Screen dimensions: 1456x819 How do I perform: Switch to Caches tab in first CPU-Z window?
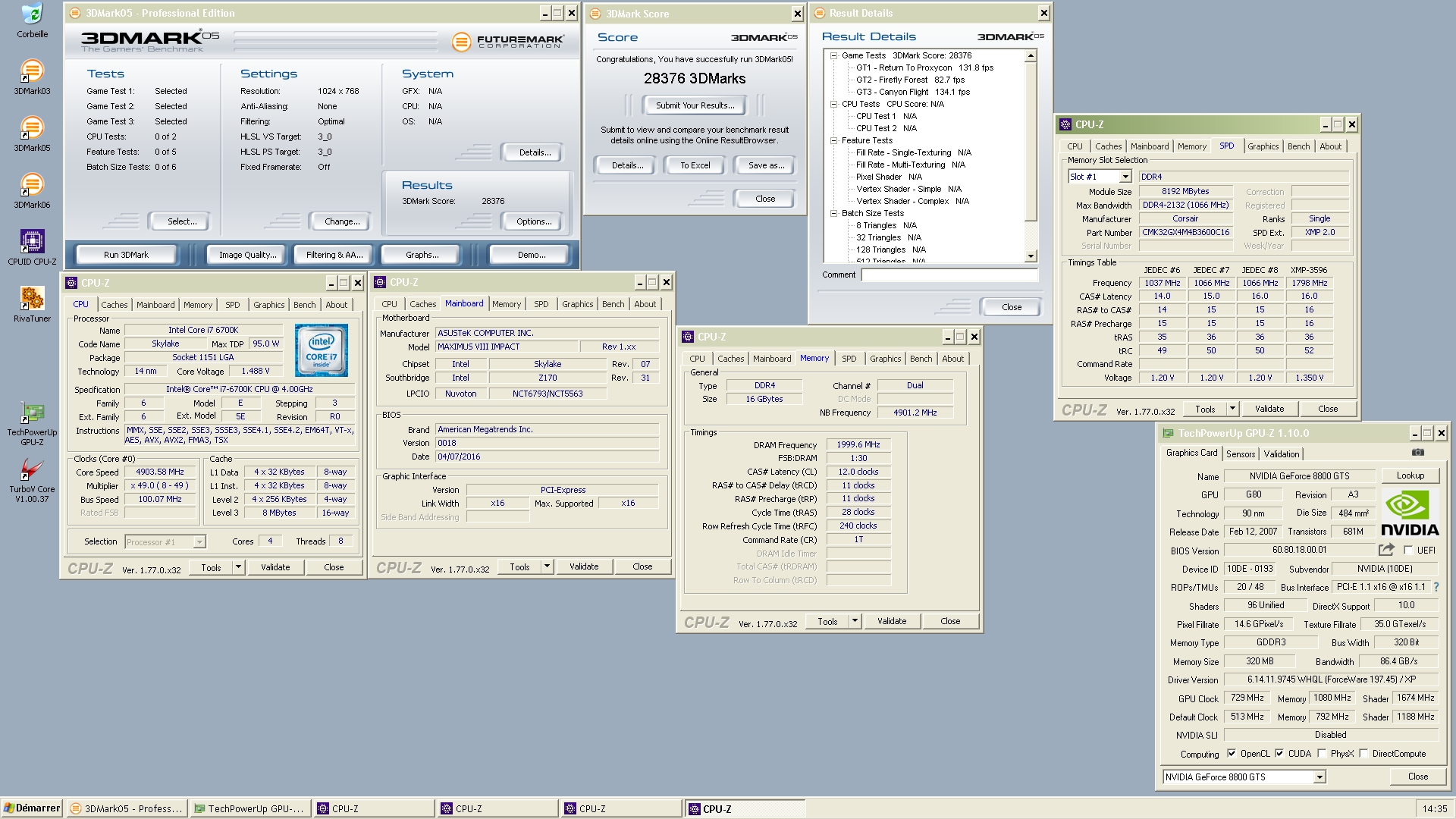coord(115,305)
